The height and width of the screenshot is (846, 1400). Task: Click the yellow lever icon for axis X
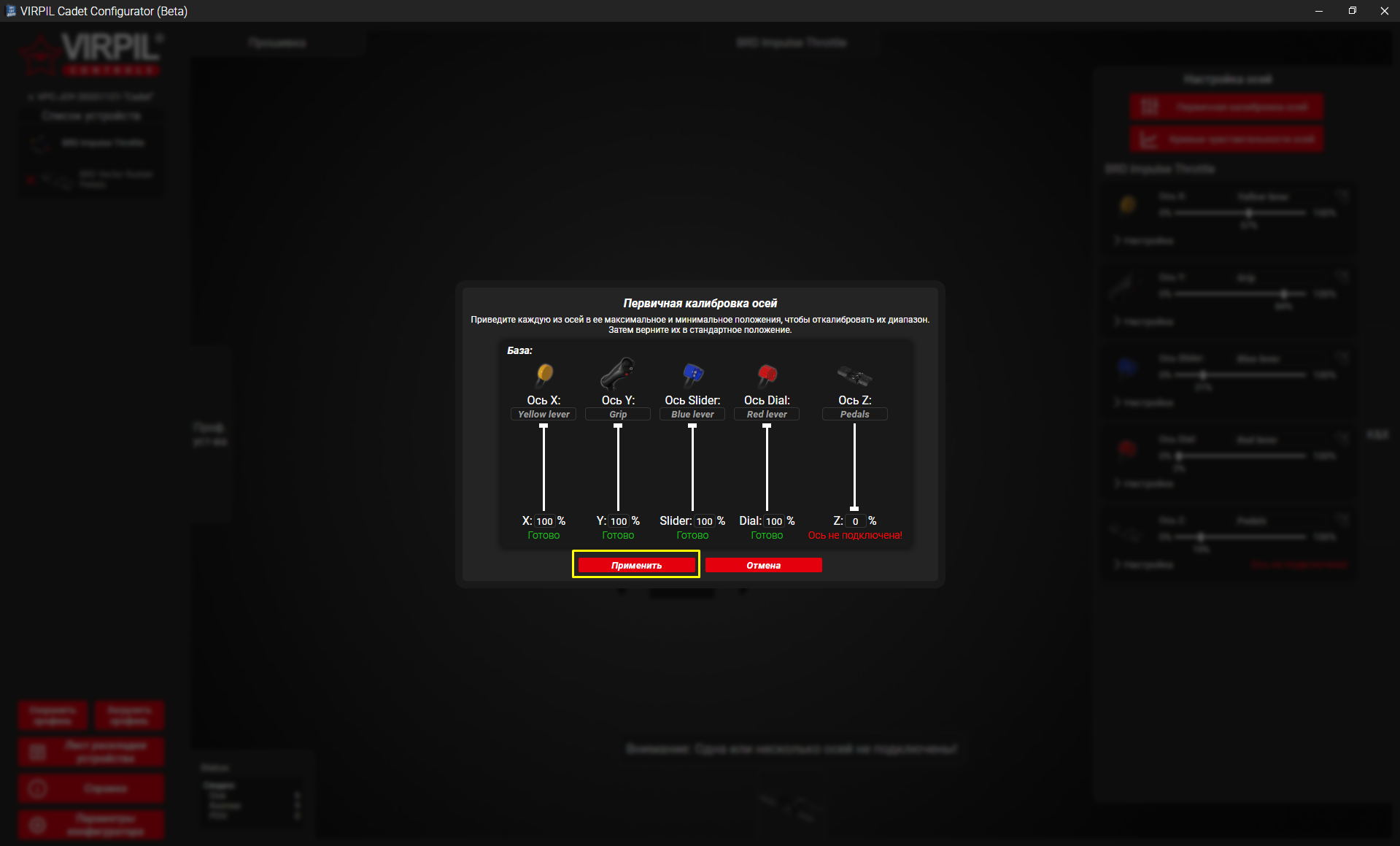click(544, 374)
